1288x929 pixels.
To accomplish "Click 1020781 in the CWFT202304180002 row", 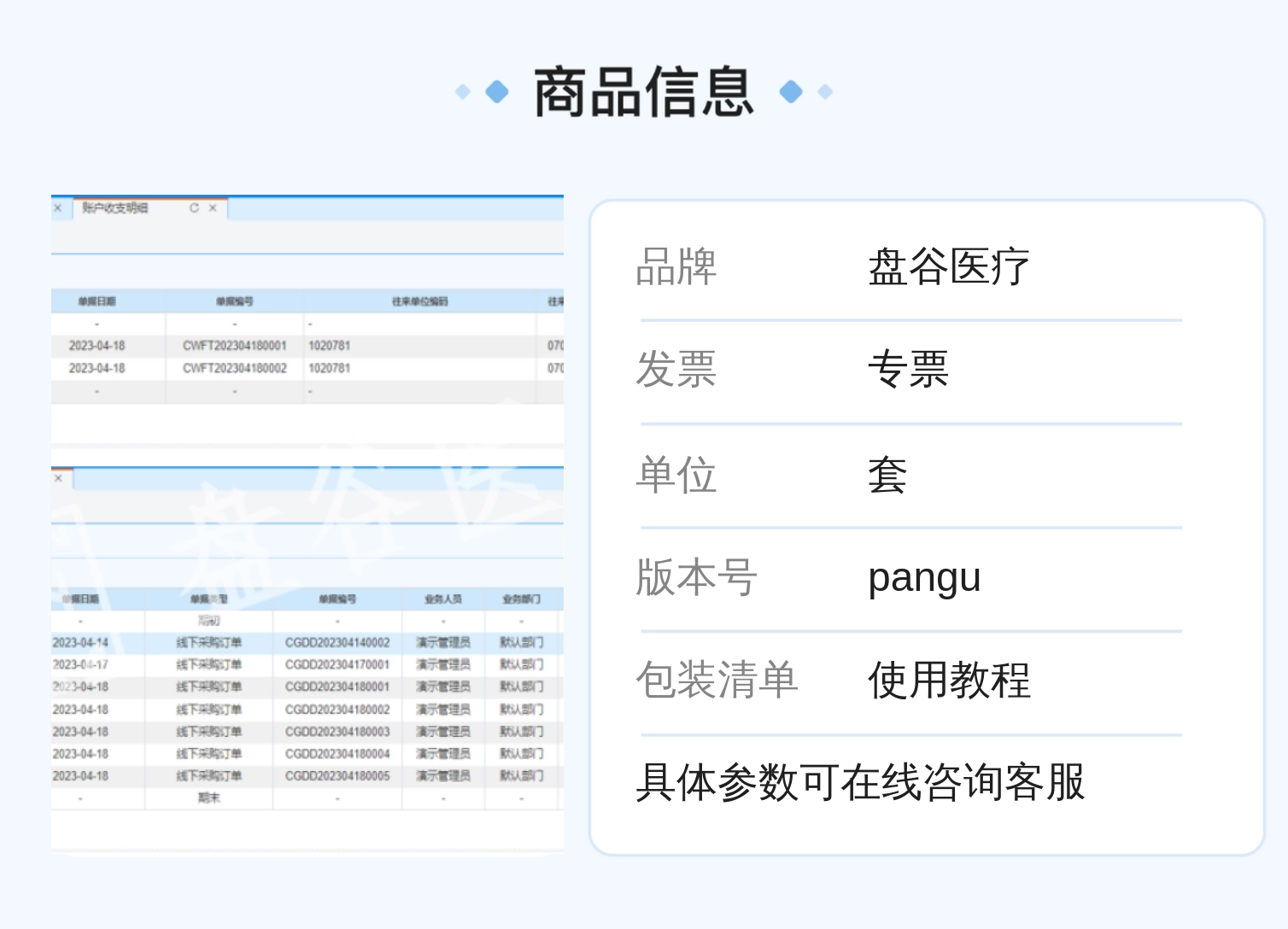I will click(x=330, y=368).
